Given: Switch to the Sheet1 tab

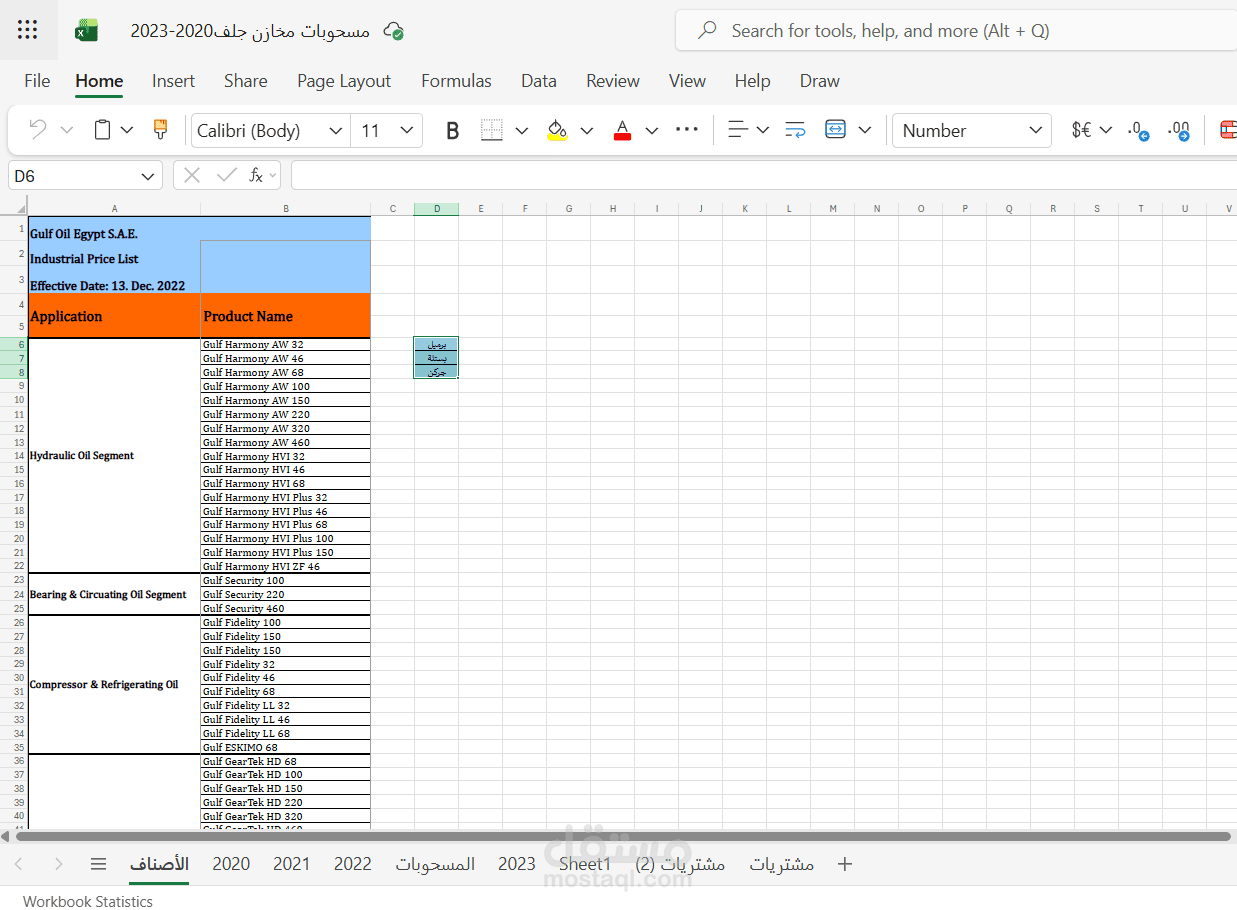Looking at the screenshot, I should click(x=584, y=864).
